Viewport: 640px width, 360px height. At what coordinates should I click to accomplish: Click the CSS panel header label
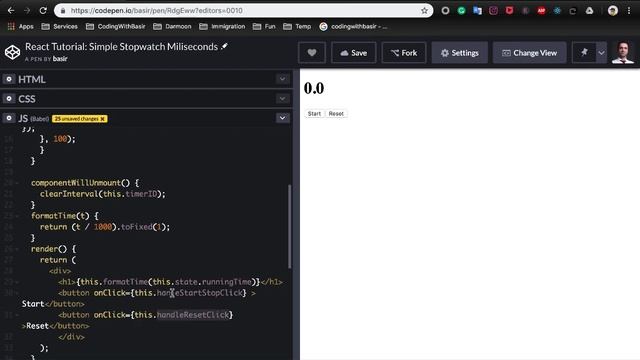click(x=27, y=99)
